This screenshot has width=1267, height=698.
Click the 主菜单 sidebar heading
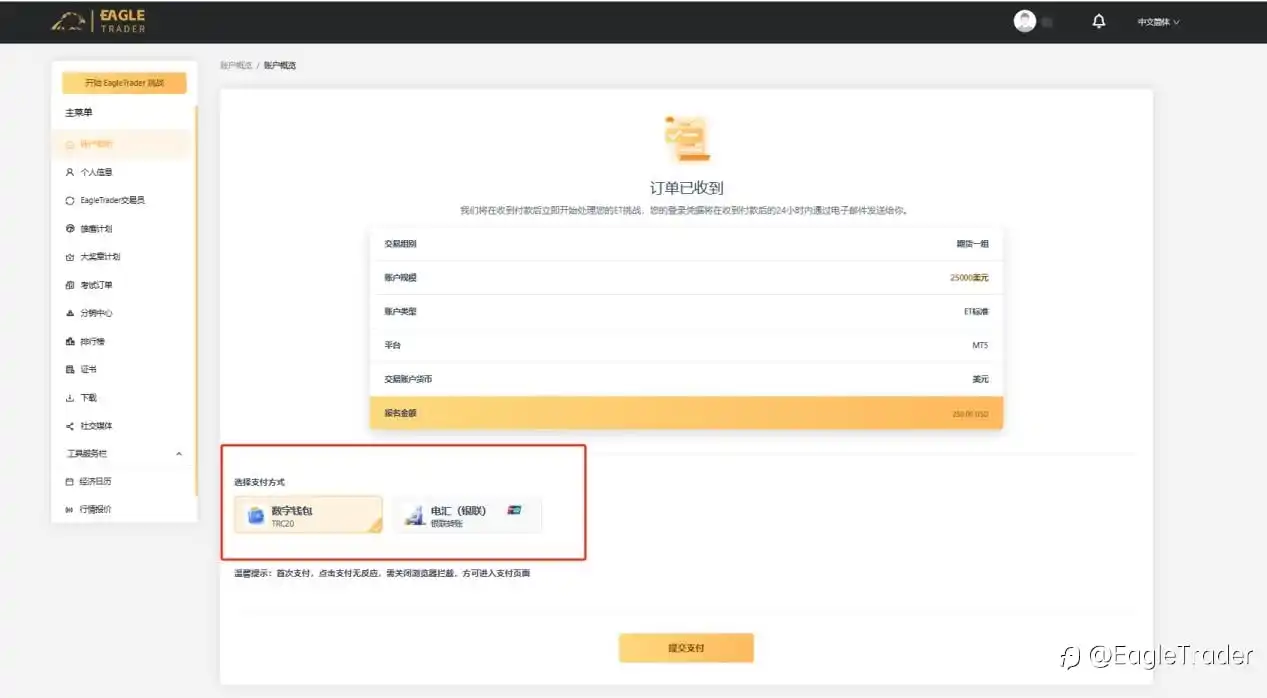79,113
